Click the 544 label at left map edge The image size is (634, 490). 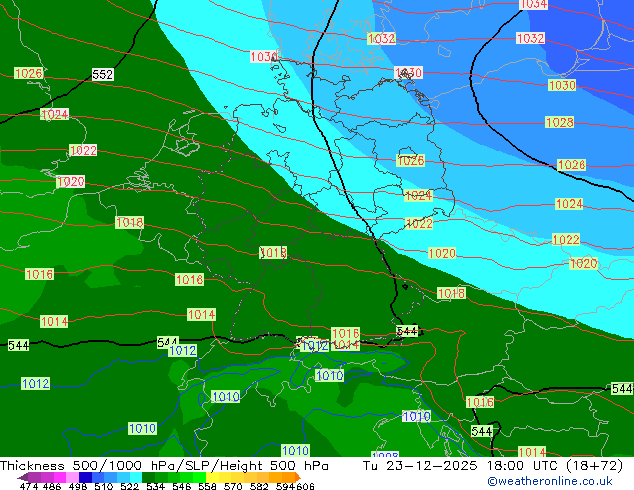(18, 345)
